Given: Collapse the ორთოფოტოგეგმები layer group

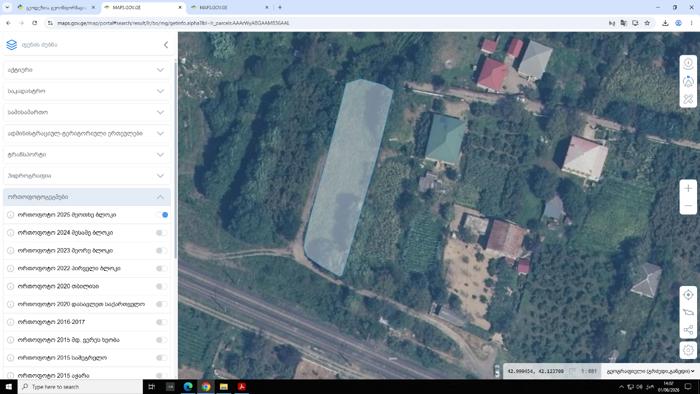Looking at the screenshot, I should tap(87, 197).
